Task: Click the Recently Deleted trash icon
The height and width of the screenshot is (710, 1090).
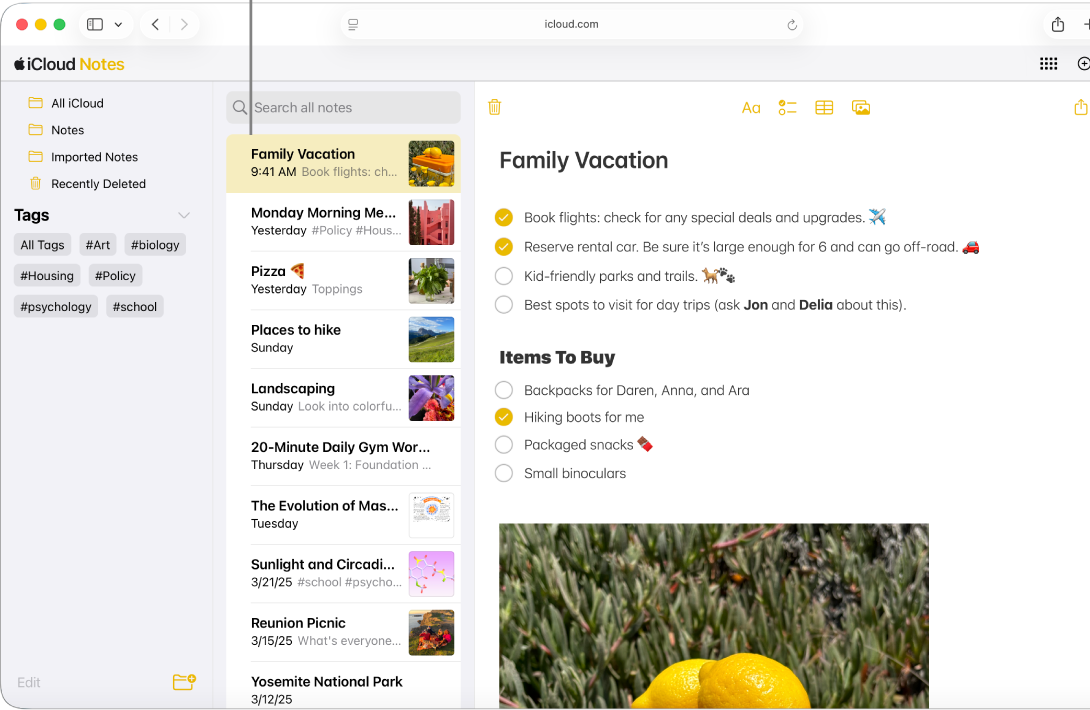Action: pyautogui.click(x=35, y=184)
